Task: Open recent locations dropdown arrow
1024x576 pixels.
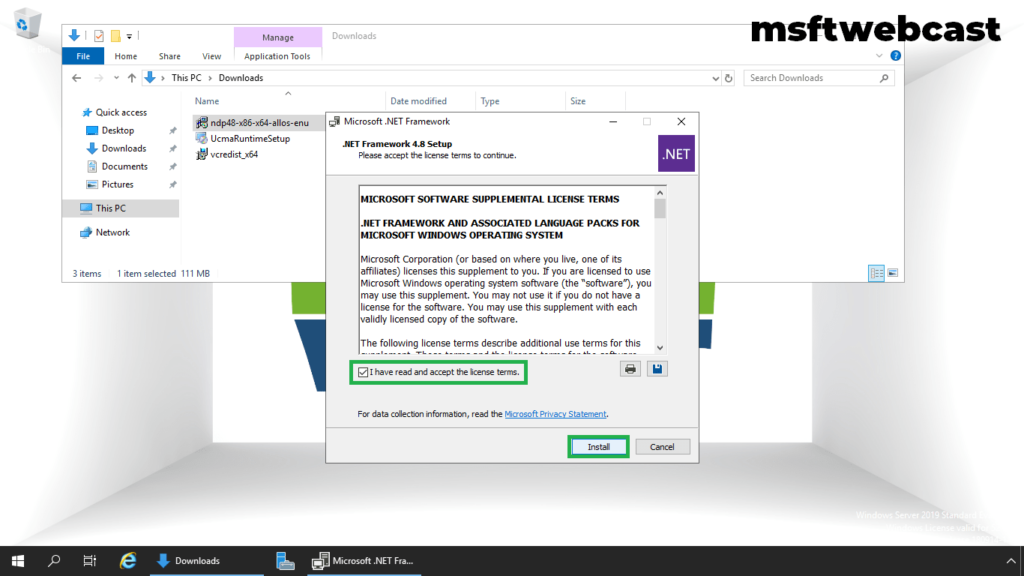Action: [x=116, y=78]
